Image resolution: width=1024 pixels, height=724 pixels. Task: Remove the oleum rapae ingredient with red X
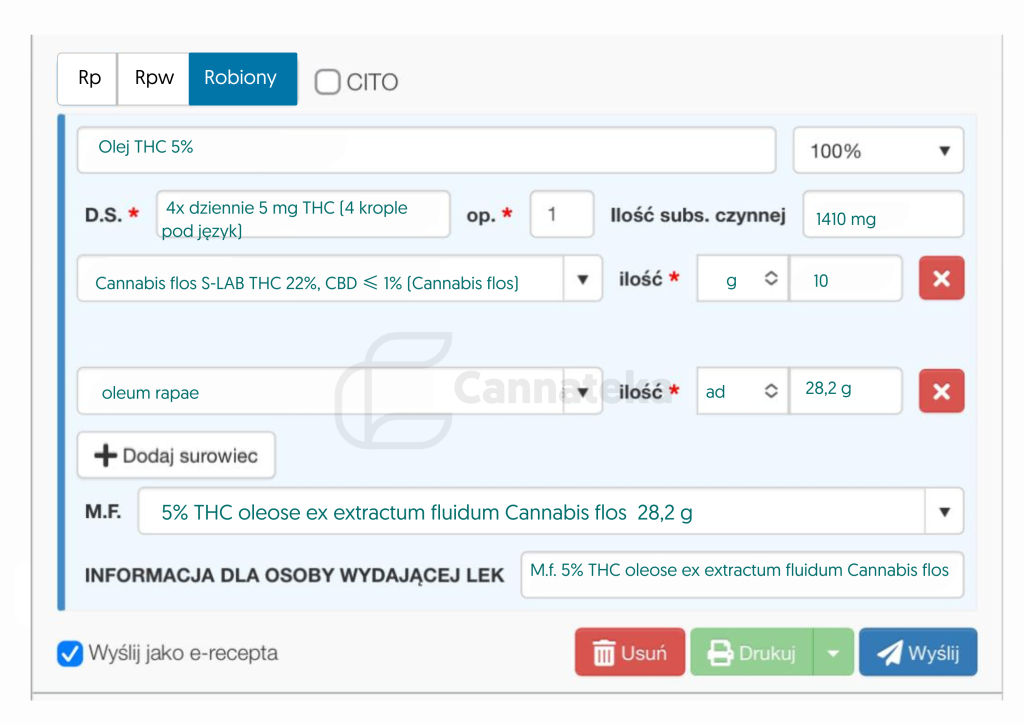pos(940,390)
